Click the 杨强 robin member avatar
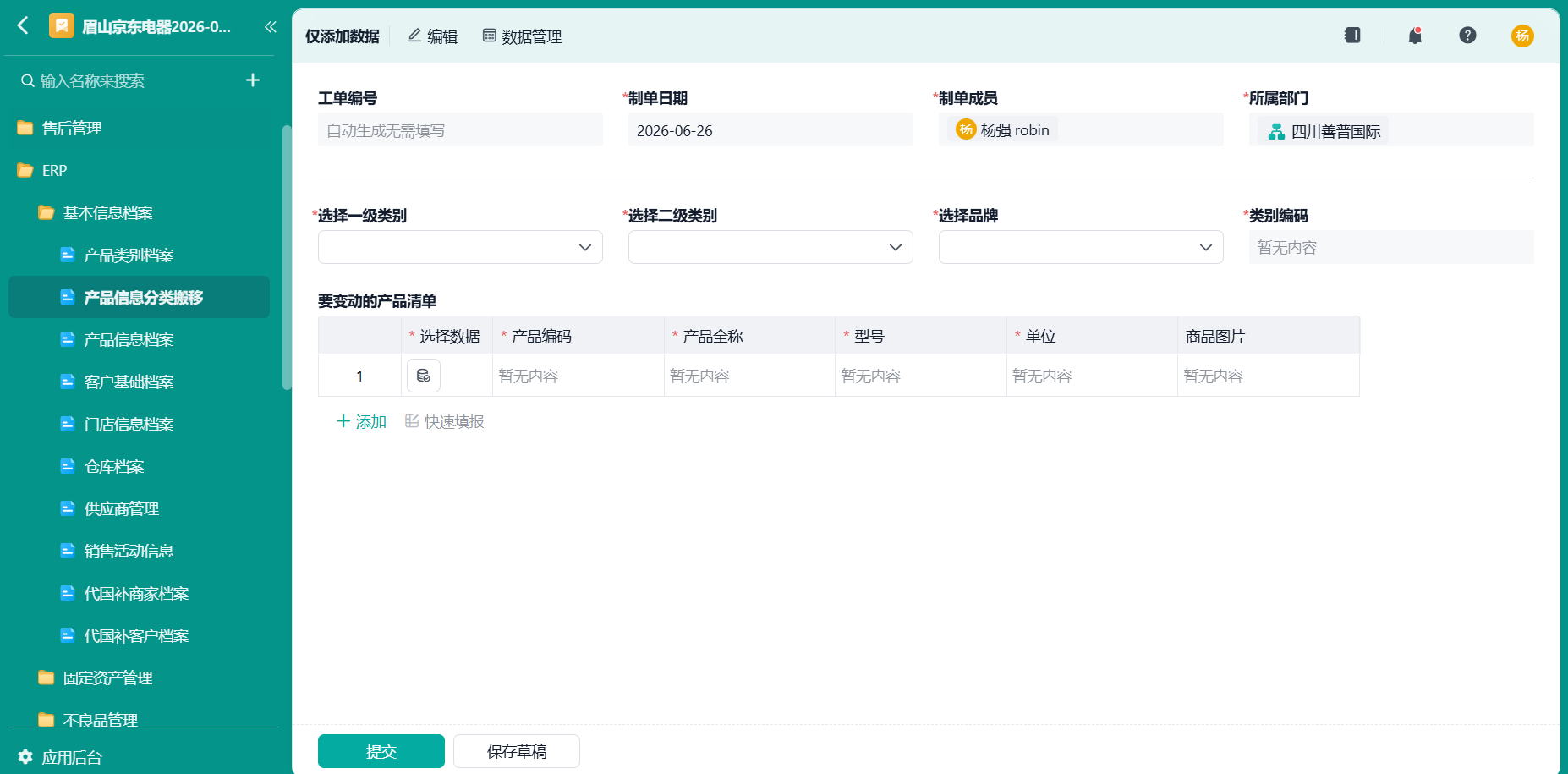 click(966, 129)
